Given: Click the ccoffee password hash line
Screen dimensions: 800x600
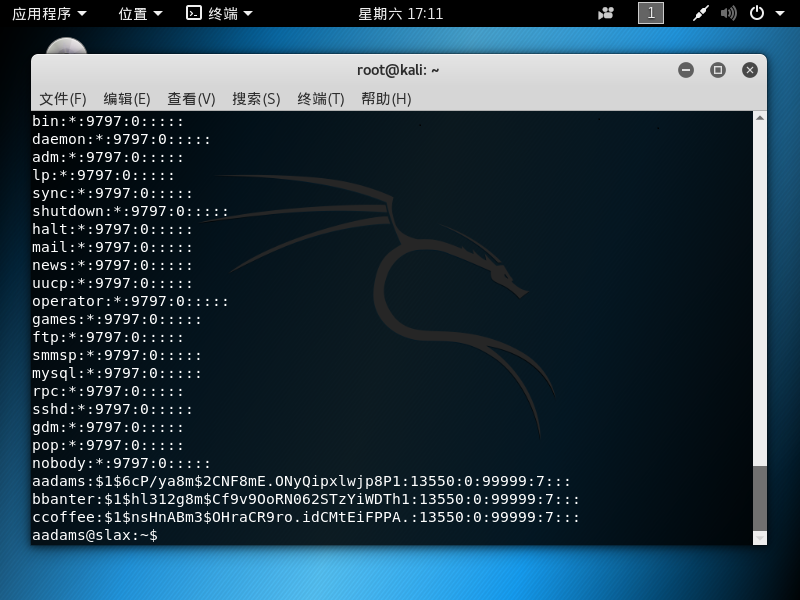Looking at the screenshot, I should point(306,517).
